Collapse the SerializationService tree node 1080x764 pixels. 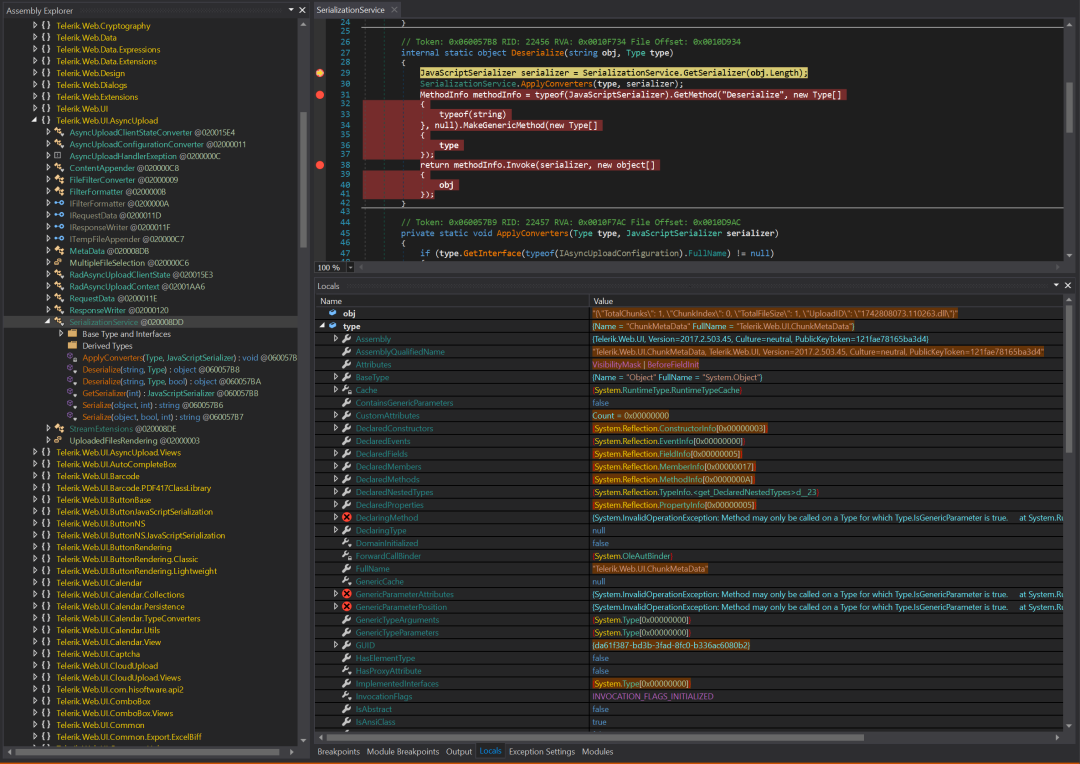48,322
